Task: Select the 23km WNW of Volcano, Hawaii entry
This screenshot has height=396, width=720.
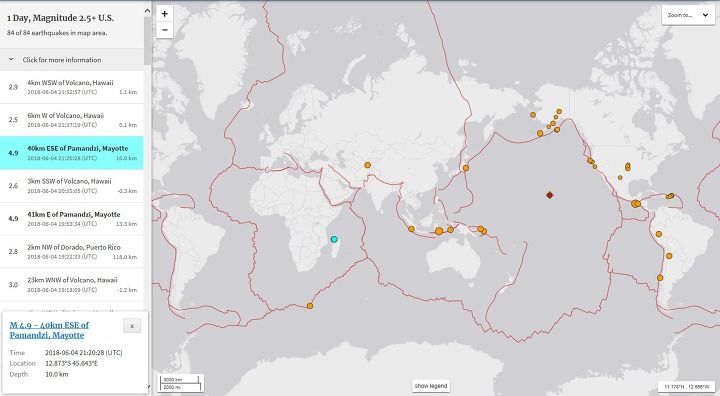Action: click(72, 285)
